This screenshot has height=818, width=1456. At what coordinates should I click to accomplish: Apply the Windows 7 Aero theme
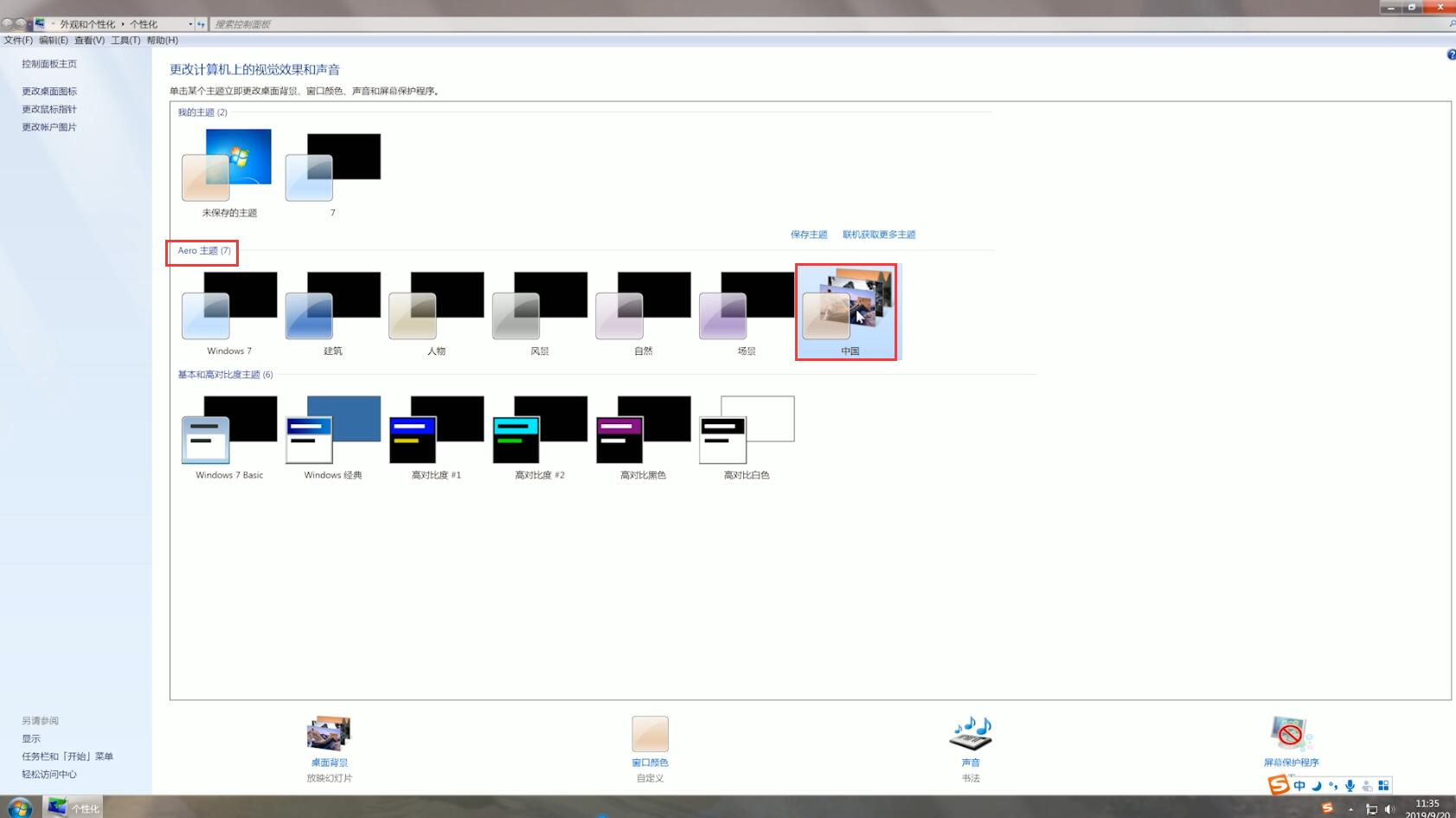click(x=229, y=312)
